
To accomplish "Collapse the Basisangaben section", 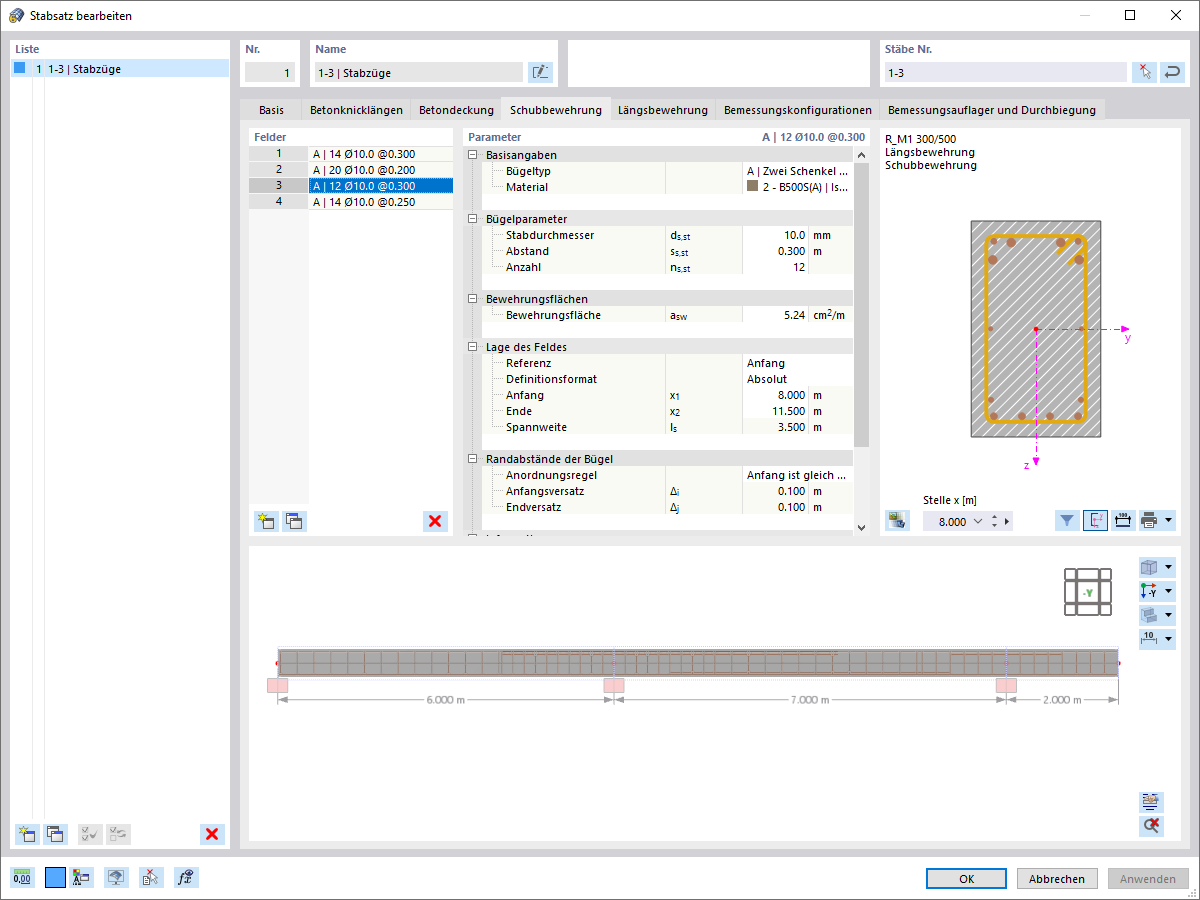I will (x=474, y=155).
